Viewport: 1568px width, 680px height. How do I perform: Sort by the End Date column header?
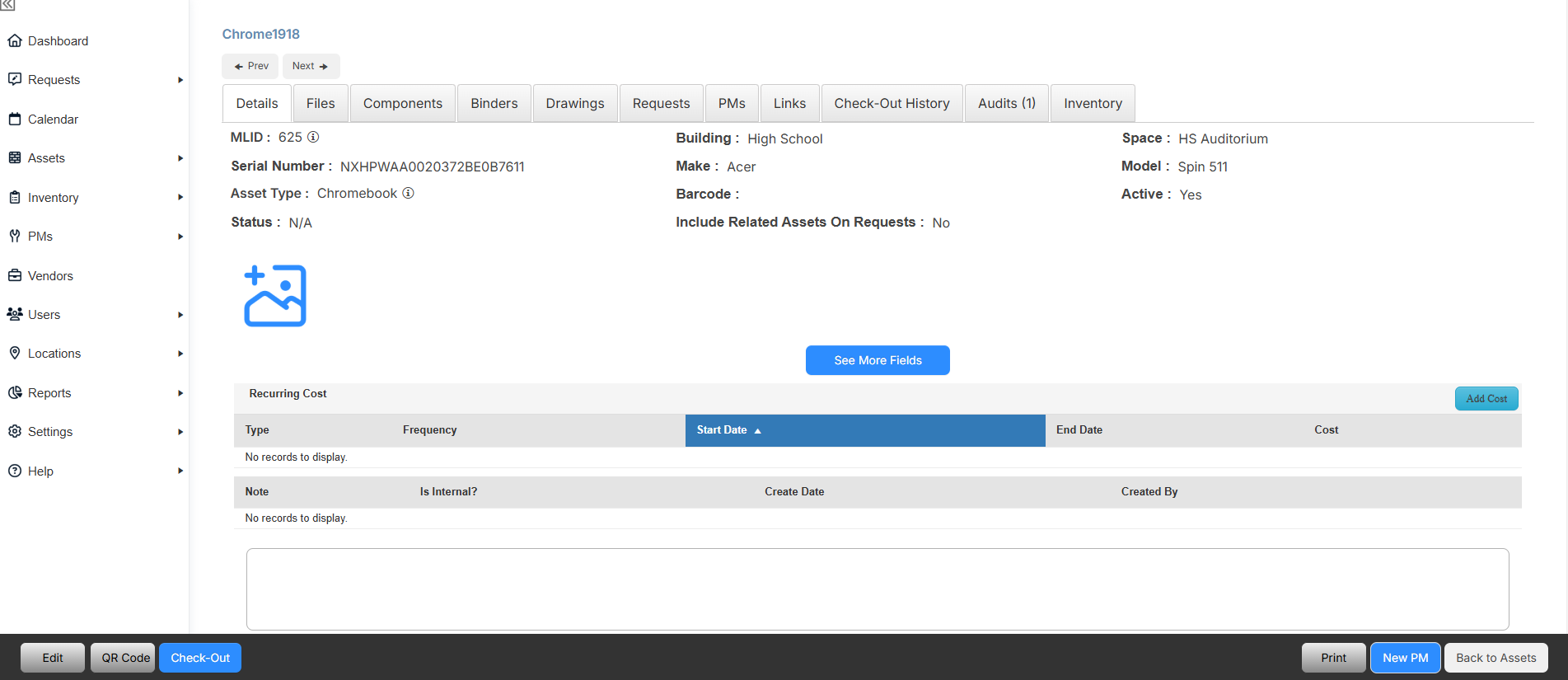(1079, 430)
